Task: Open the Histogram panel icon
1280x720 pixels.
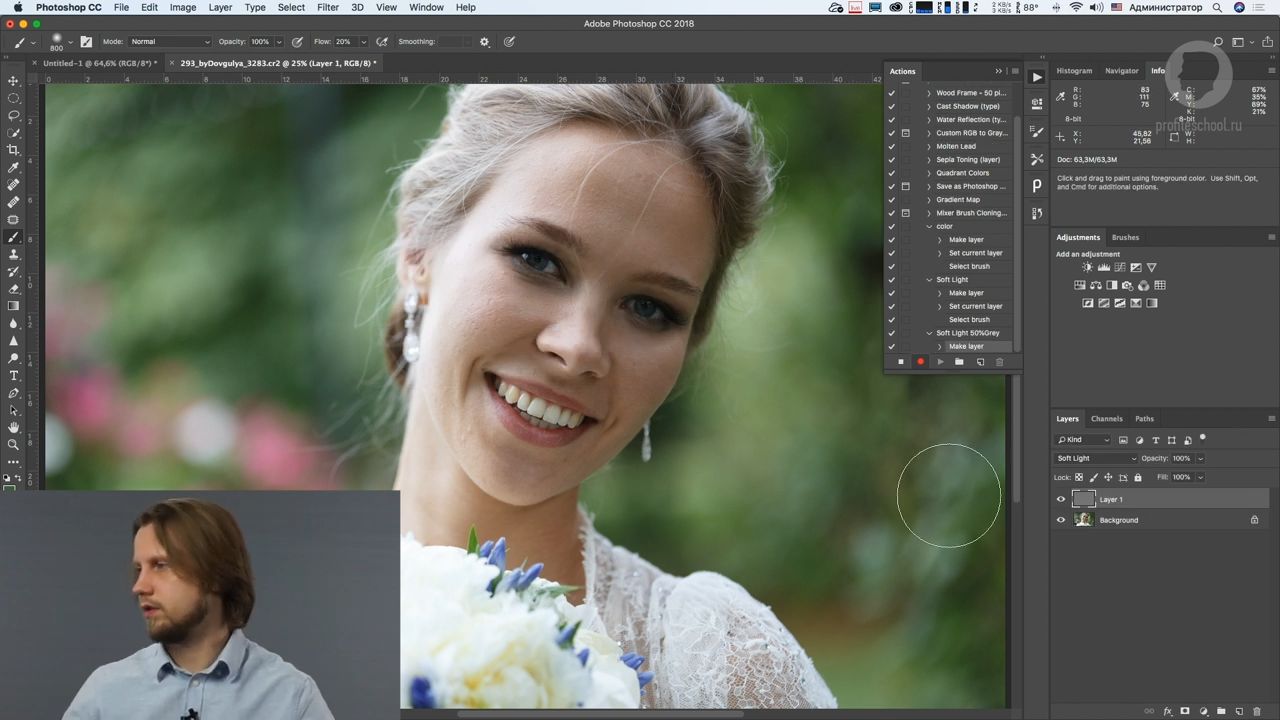Action: click(x=1074, y=71)
